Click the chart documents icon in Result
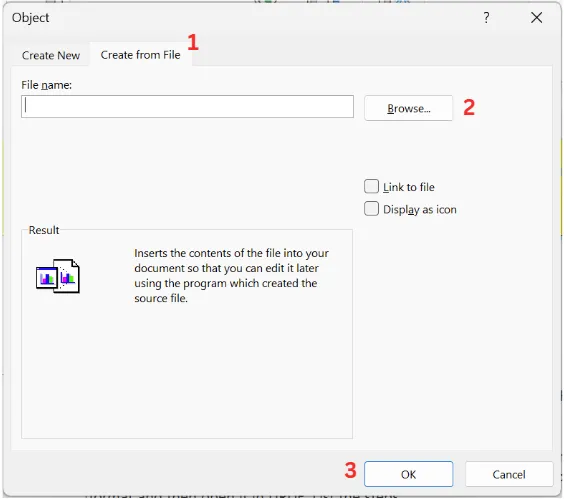The image size is (564, 499). coord(58,276)
